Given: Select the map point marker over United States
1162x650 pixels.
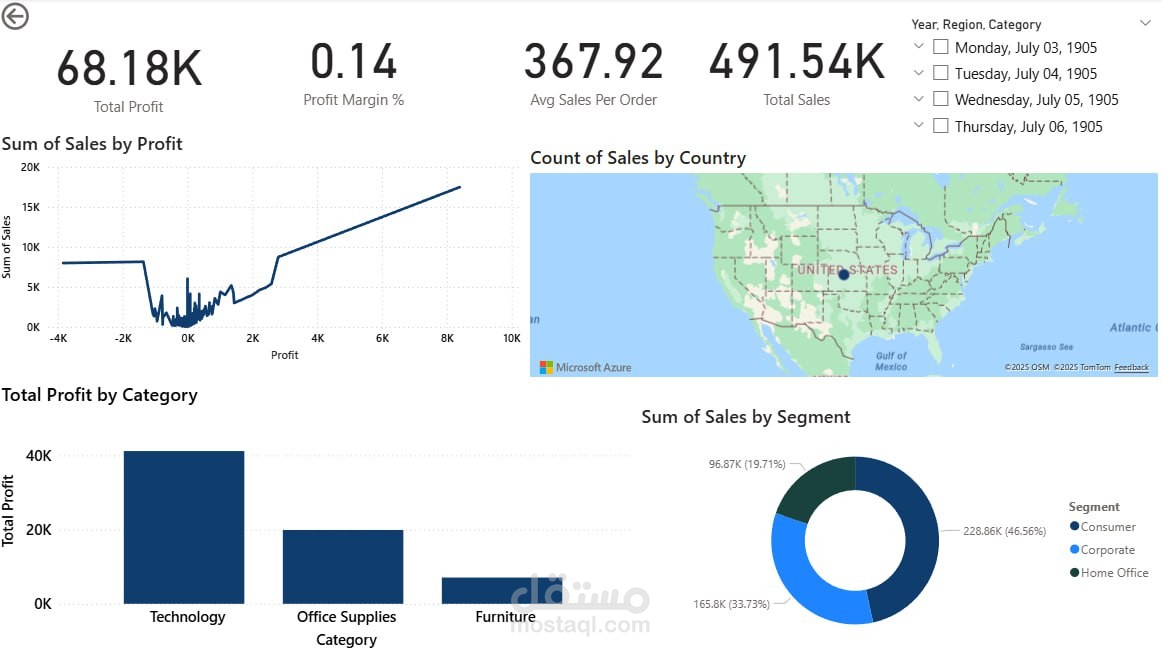Looking at the screenshot, I should pos(843,273).
